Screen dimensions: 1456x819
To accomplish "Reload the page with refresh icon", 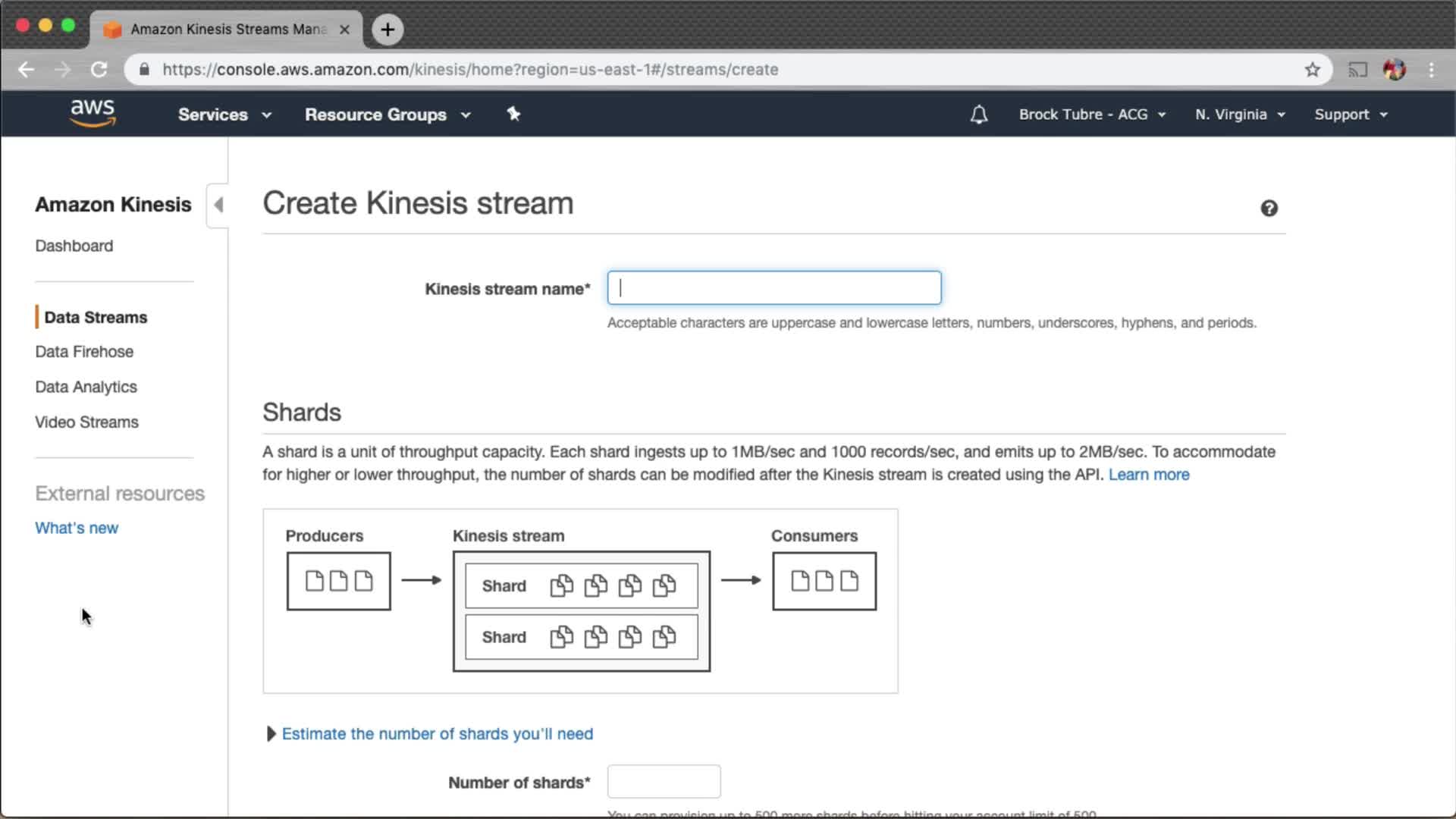I will pos(99,70).
